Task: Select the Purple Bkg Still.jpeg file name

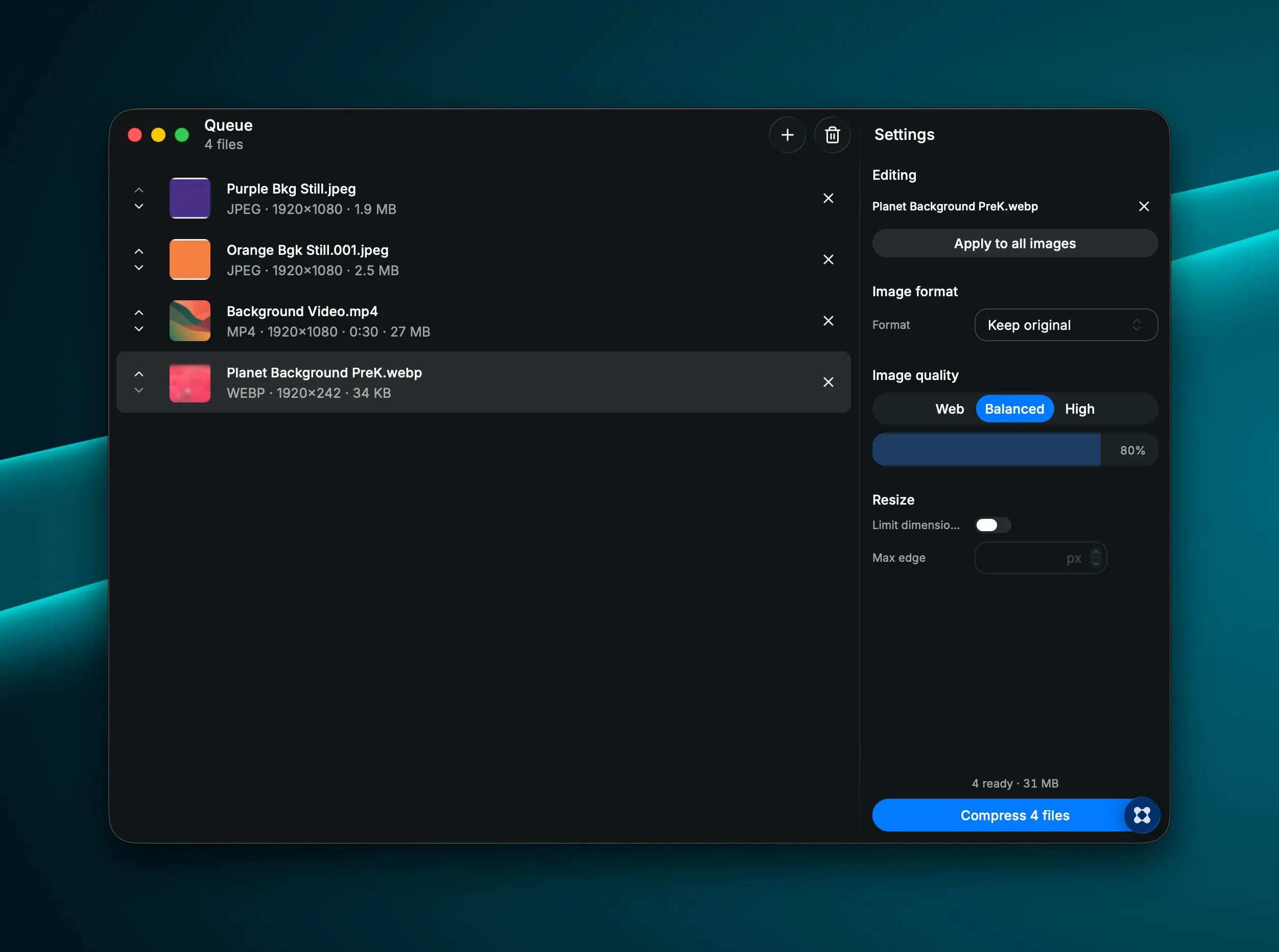Action: 291,189
